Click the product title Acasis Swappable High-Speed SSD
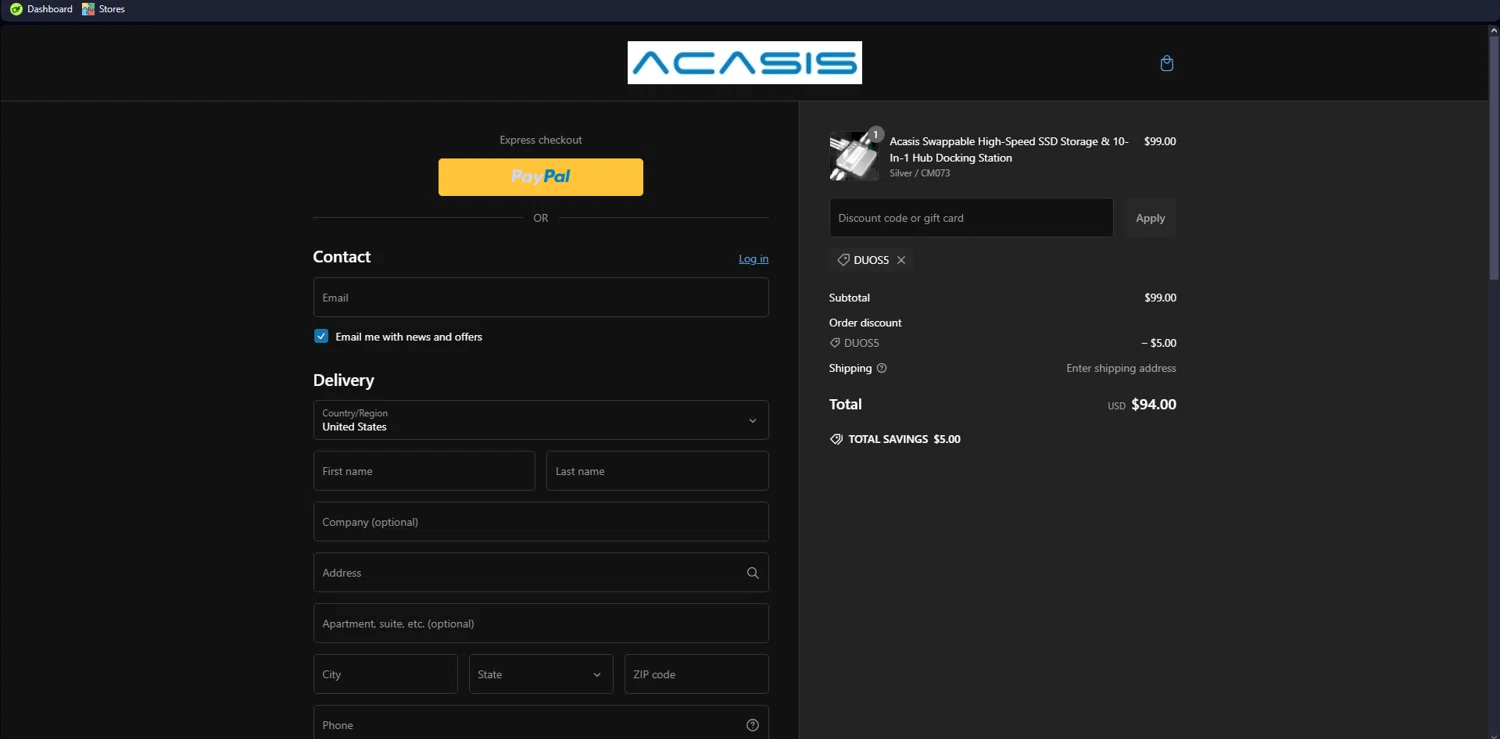Viewport: 1500px width, 739px height. coord(1009,149)
